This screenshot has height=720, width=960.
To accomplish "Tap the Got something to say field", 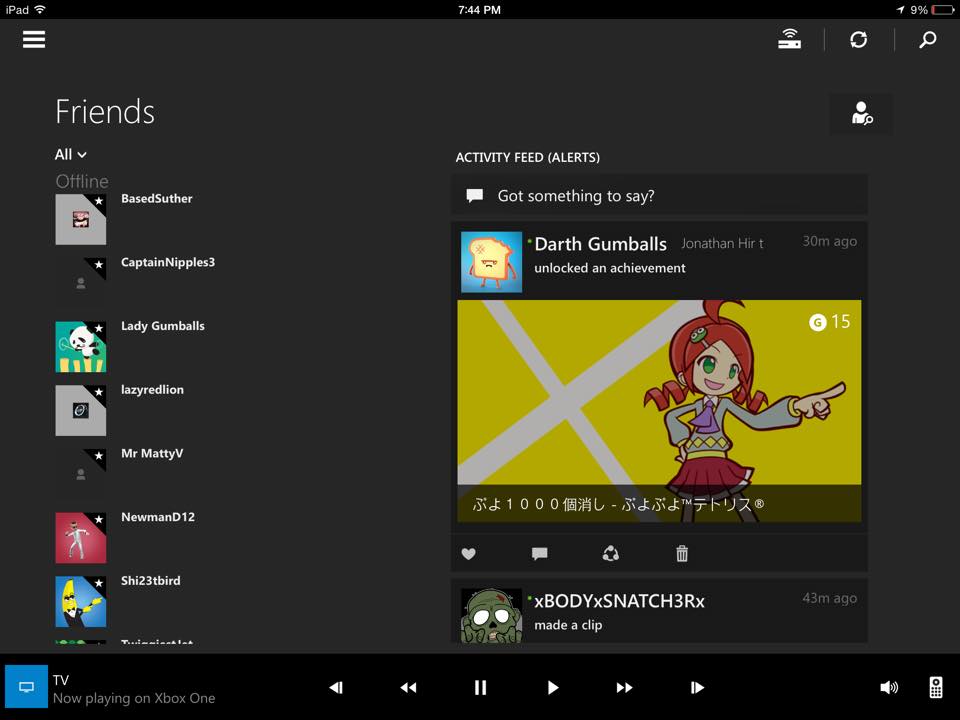I will coord(659,195).
